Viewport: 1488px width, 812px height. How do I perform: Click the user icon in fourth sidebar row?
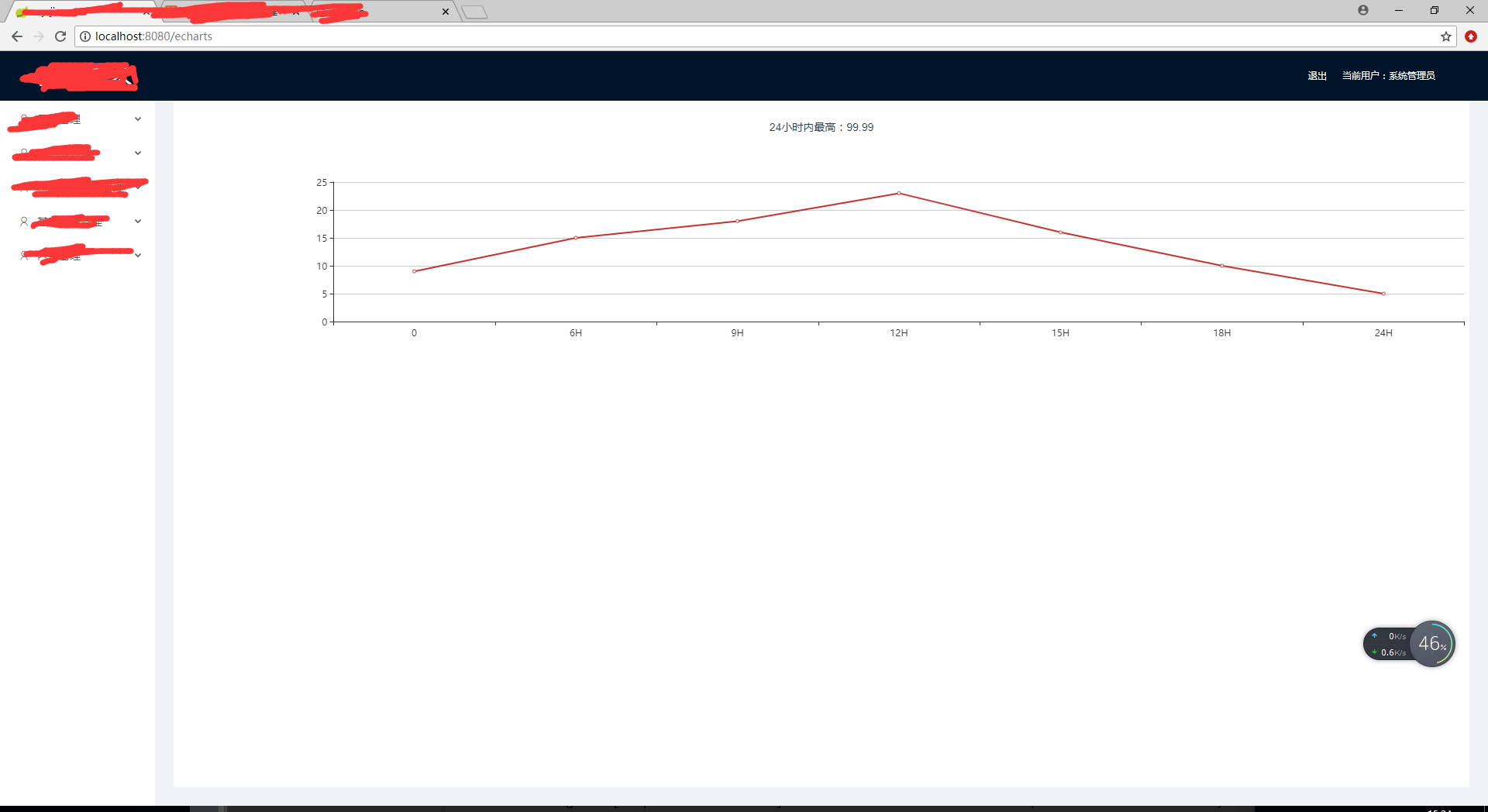coord(24,222)
